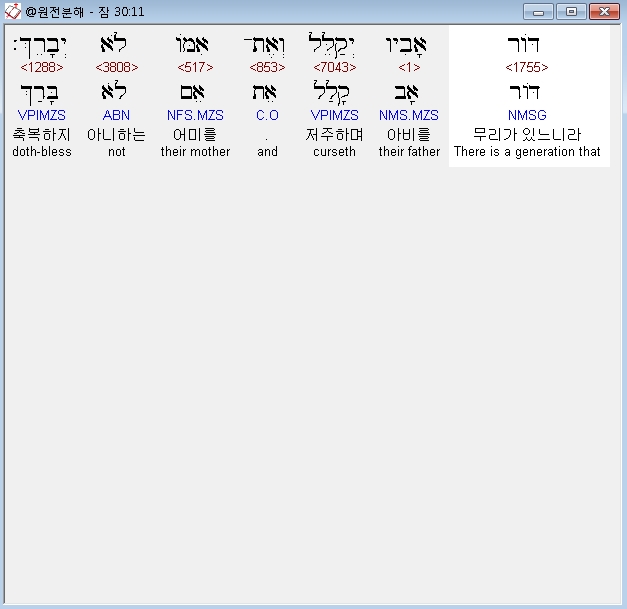This screenshot has height=609, width=627.
Task: Click Korean gloss 저주하며
Action: (334, 134)
